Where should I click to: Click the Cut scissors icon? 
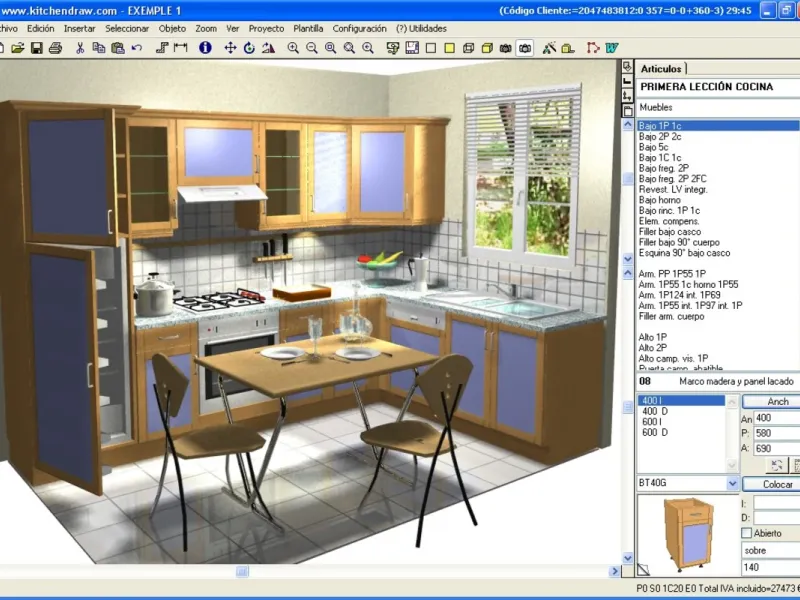tap(80, 48)
